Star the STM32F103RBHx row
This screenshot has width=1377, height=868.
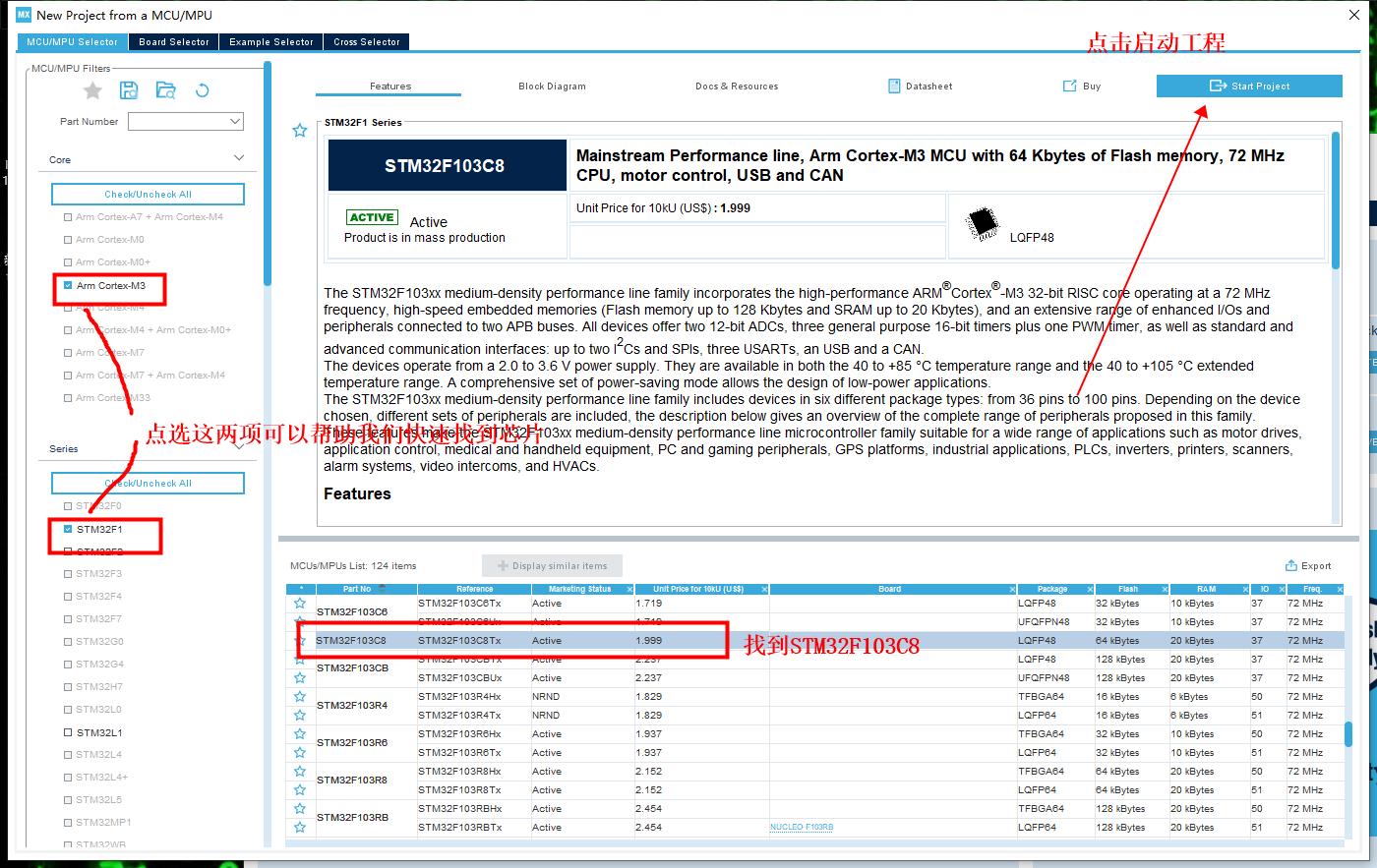[x=300, y=808]
